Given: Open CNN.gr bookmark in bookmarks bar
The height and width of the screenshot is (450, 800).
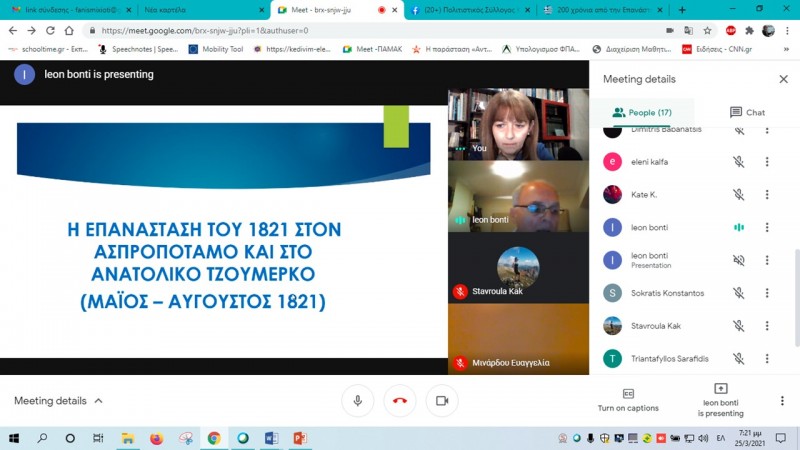Looking at the screenshot, I should pyautogui.click(x=709, y=49).
